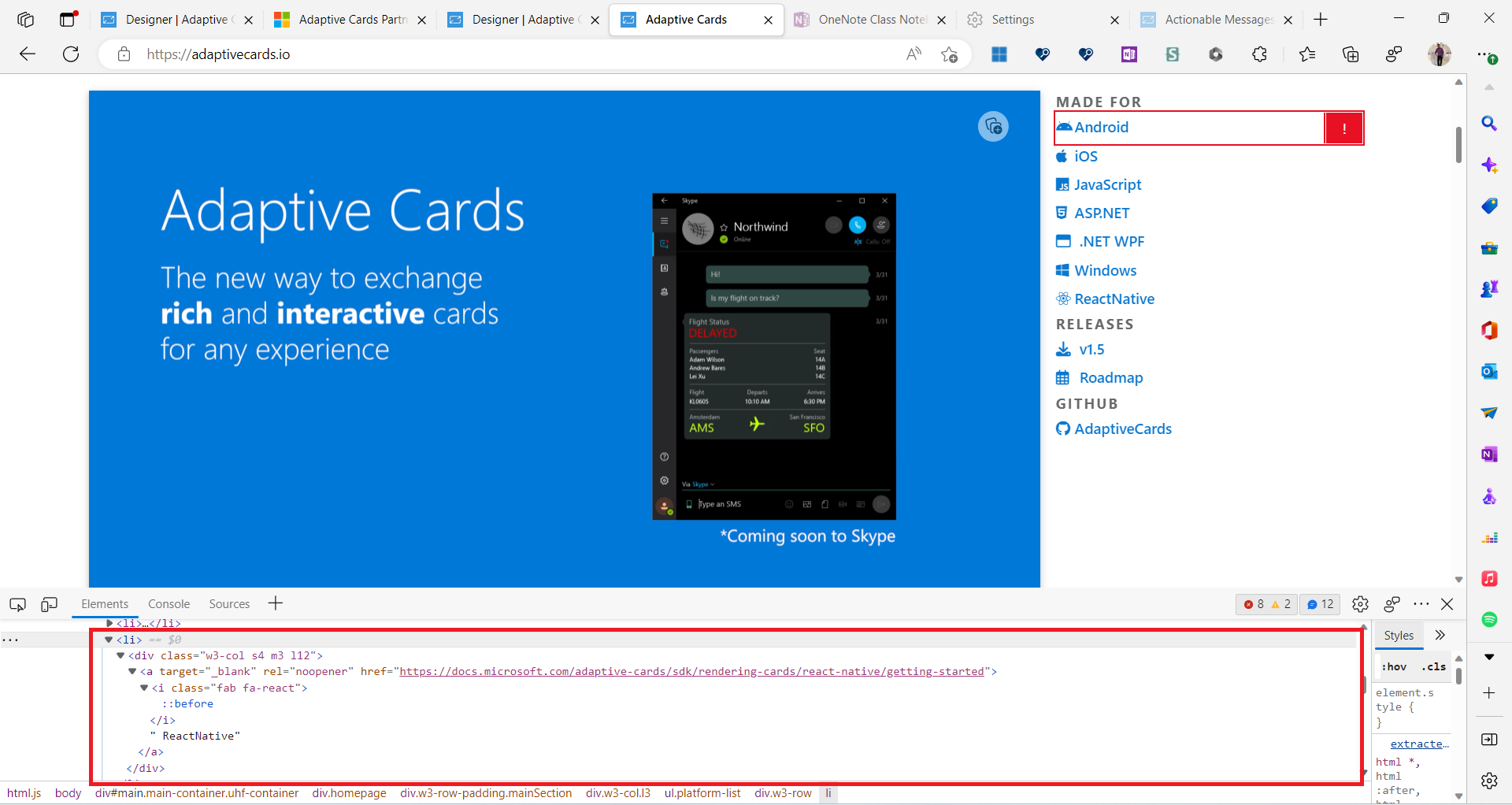This screenshot has height=805, width=1512.
Task: Toggle the :hov pseudo-state filter in Styles
Action: (x=1394, y=666)
